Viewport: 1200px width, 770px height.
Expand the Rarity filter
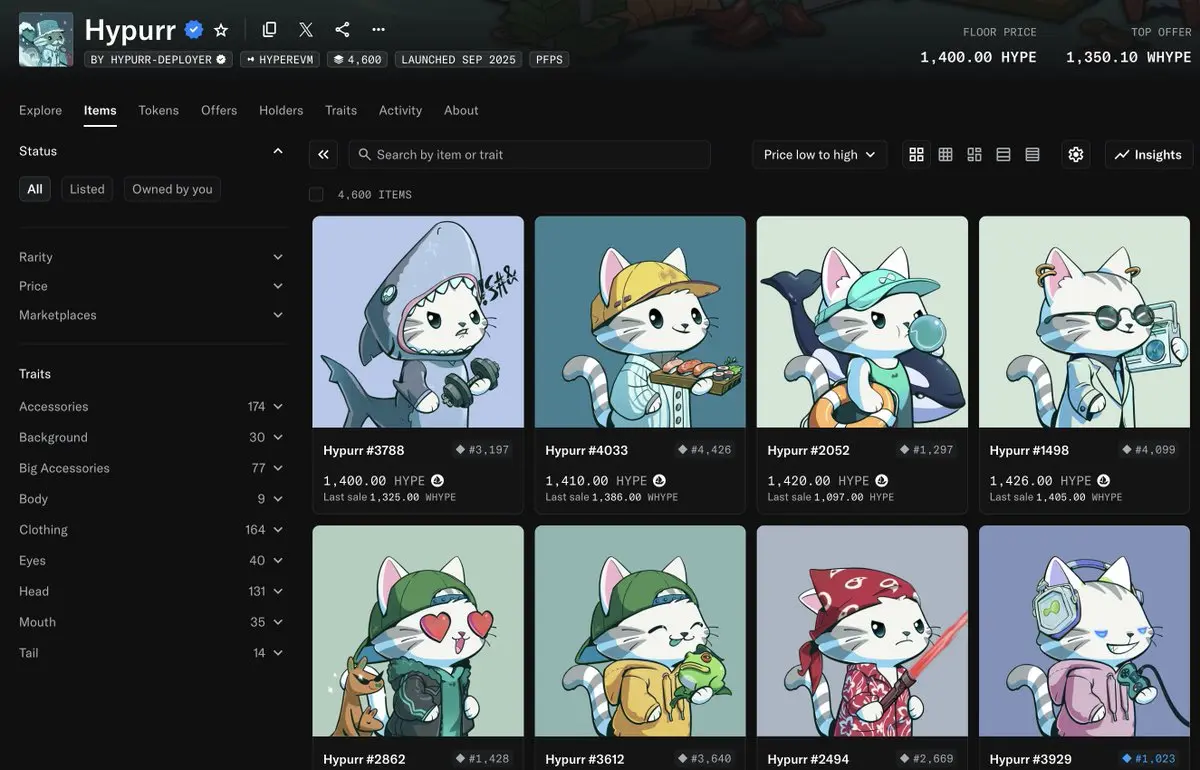pos(278,257)
